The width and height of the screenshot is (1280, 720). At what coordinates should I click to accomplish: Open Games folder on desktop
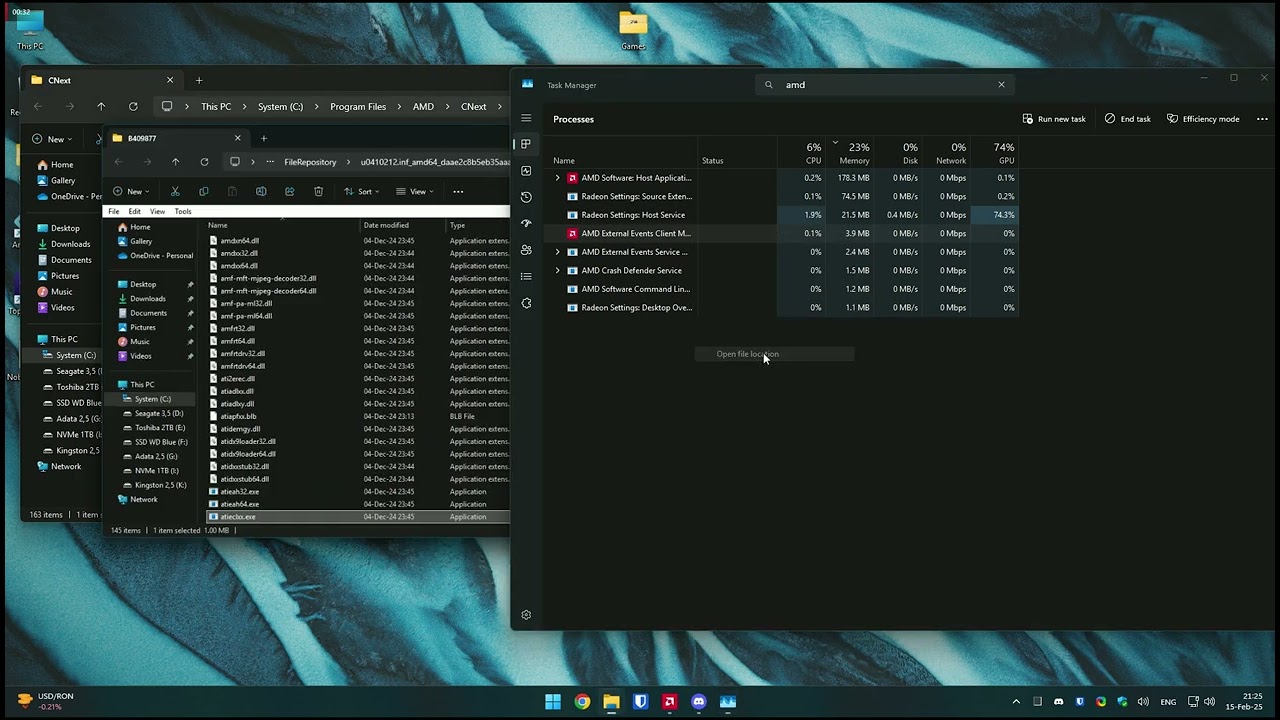tap(633, 30)
